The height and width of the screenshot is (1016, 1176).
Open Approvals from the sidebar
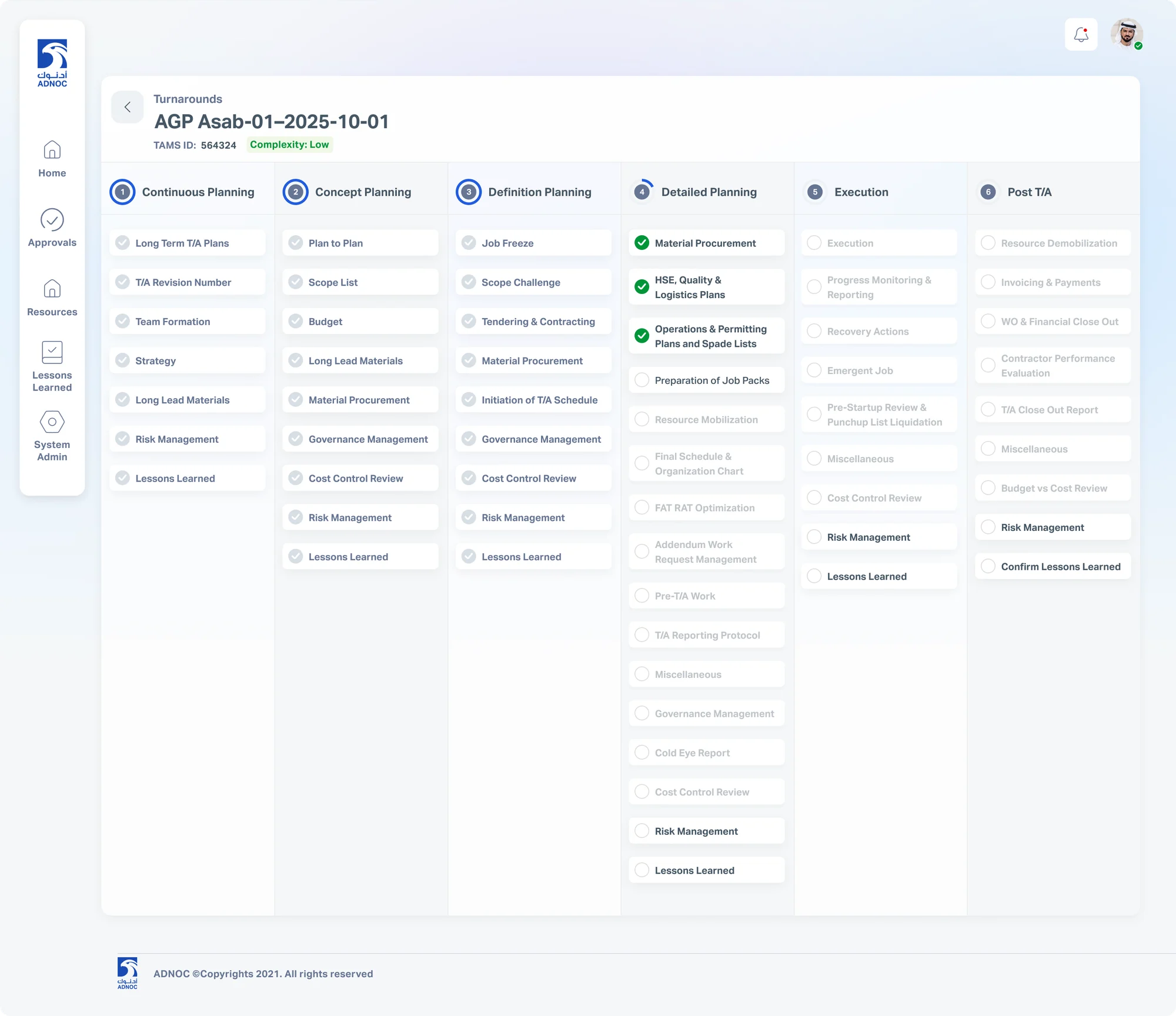point(52,228)
